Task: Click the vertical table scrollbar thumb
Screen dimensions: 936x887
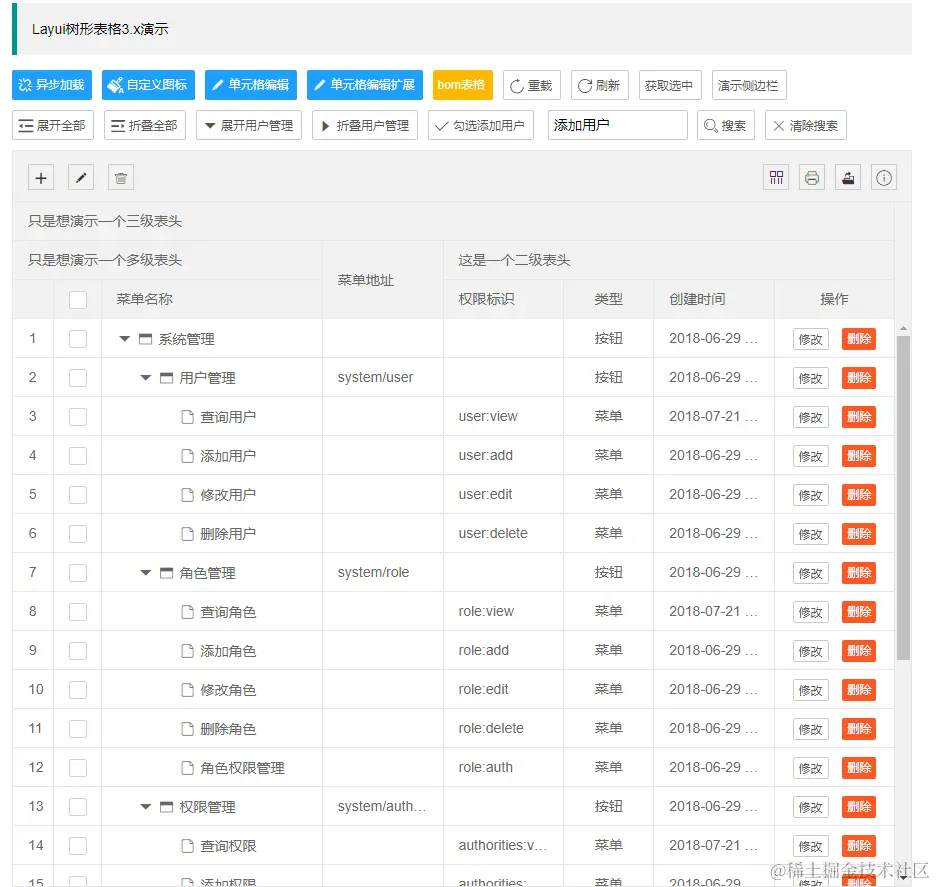Action: coord(903,498)
